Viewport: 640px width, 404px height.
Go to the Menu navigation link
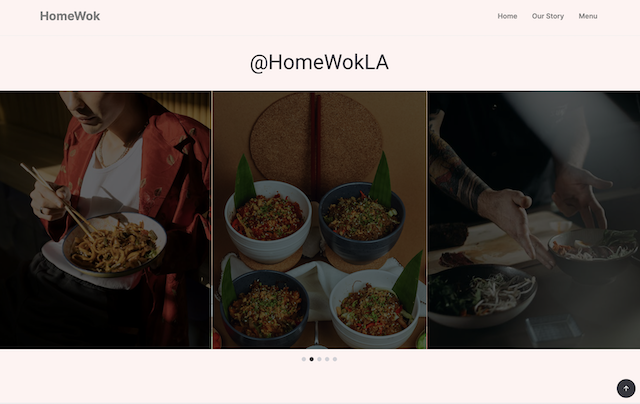(x=588, y=16)
